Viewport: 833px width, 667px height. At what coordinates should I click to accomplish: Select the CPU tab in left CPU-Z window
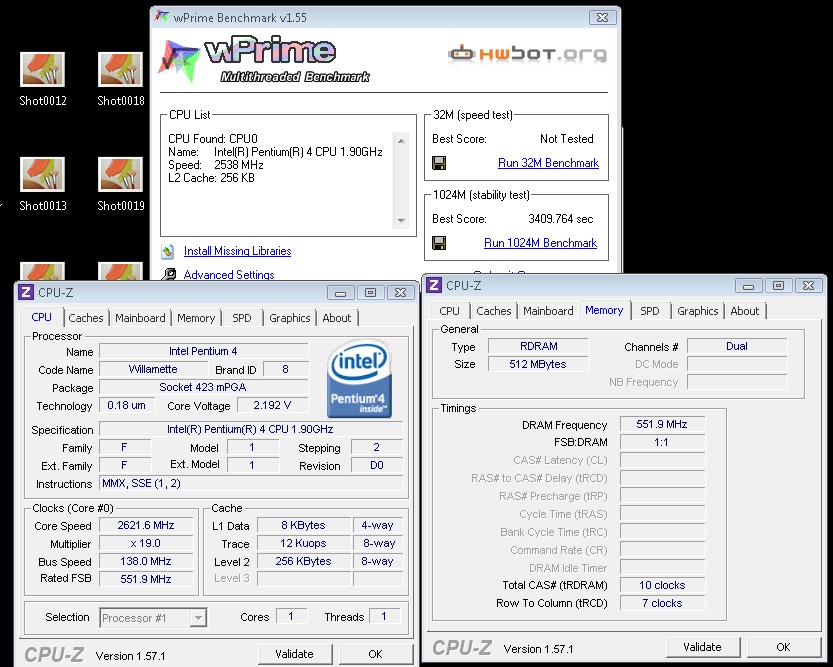point(41,317)
